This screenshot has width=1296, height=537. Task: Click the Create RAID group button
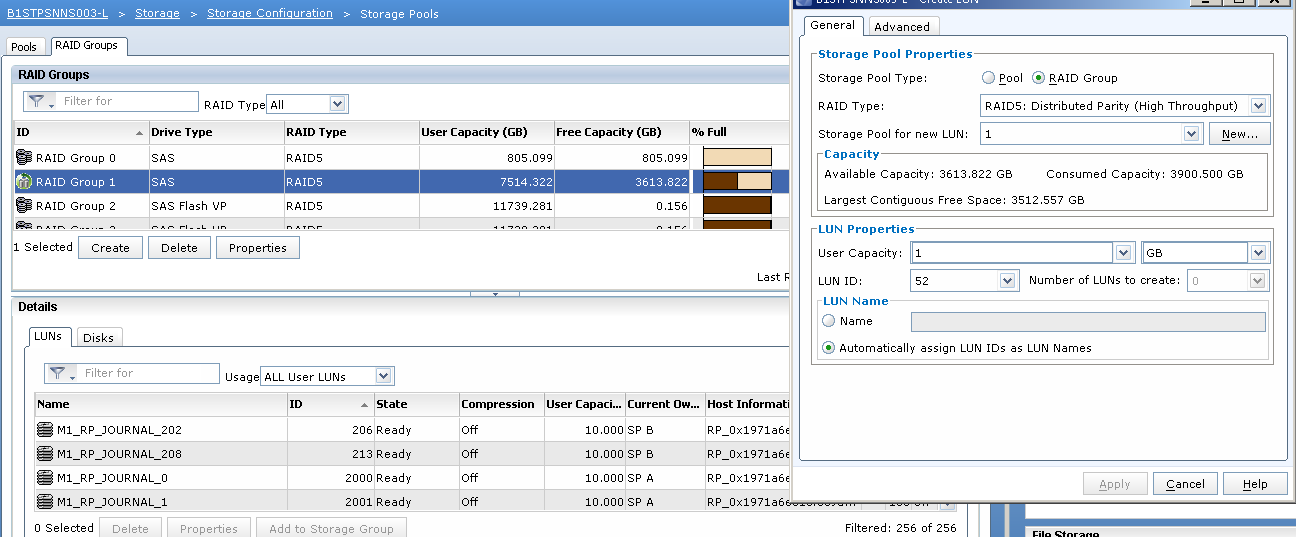pyautogui.click(x=110, y=248)
